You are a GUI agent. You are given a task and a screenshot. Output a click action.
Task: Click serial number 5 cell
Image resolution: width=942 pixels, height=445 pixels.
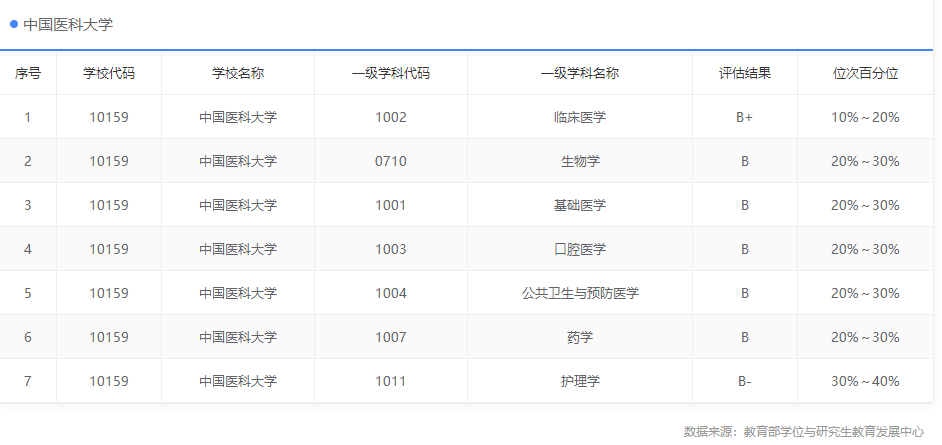point(28,293)
